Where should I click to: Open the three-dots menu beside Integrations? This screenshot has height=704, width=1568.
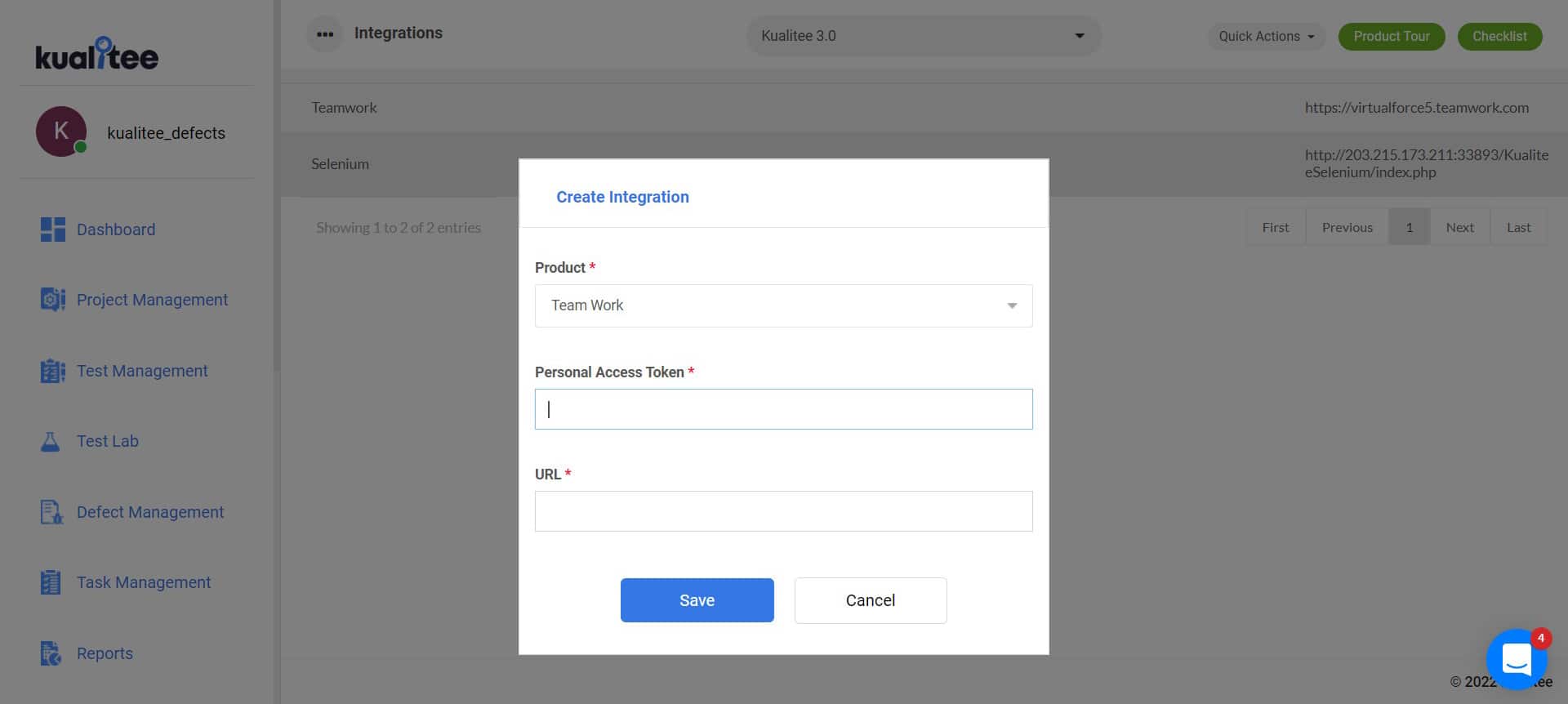pyautogui.click(x=325, y=34)
